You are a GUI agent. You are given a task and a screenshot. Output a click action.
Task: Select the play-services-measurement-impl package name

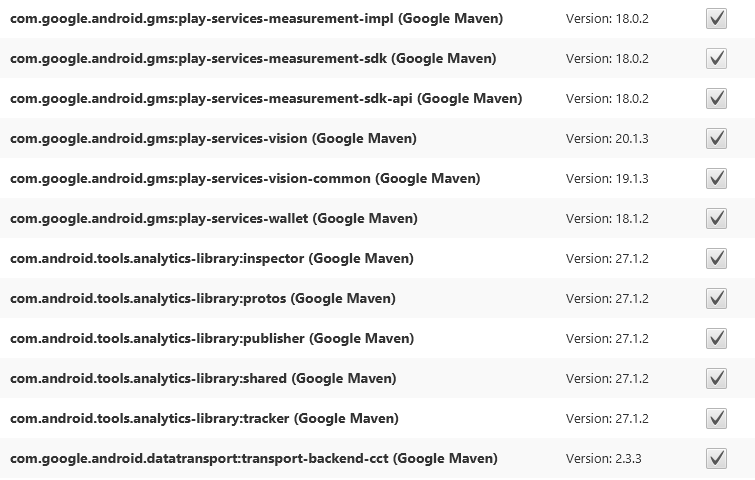pyautogui.click(x=257, y=19)
